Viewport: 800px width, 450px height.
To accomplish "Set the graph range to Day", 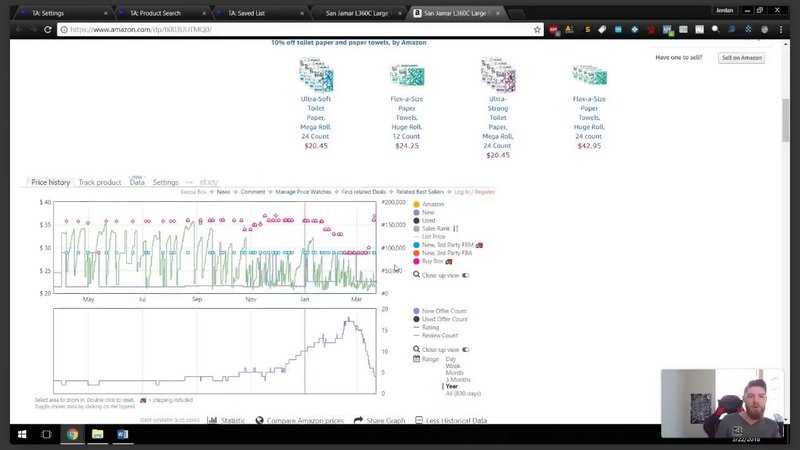I will (451, 359).
